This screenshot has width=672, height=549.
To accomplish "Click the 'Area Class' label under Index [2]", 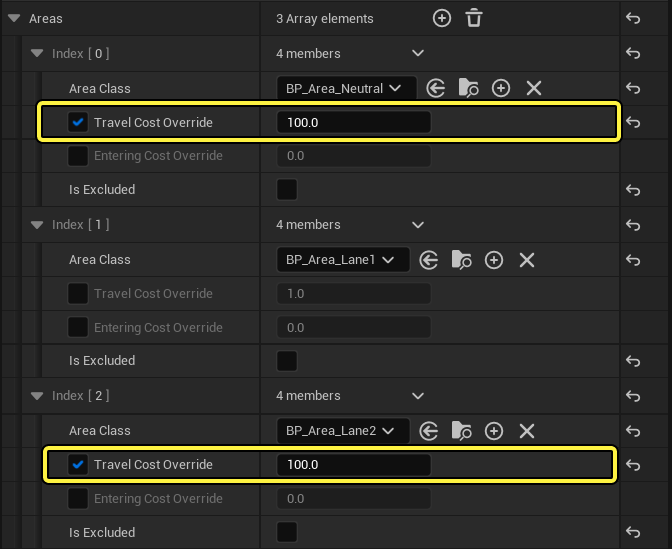I will [100, 431].
